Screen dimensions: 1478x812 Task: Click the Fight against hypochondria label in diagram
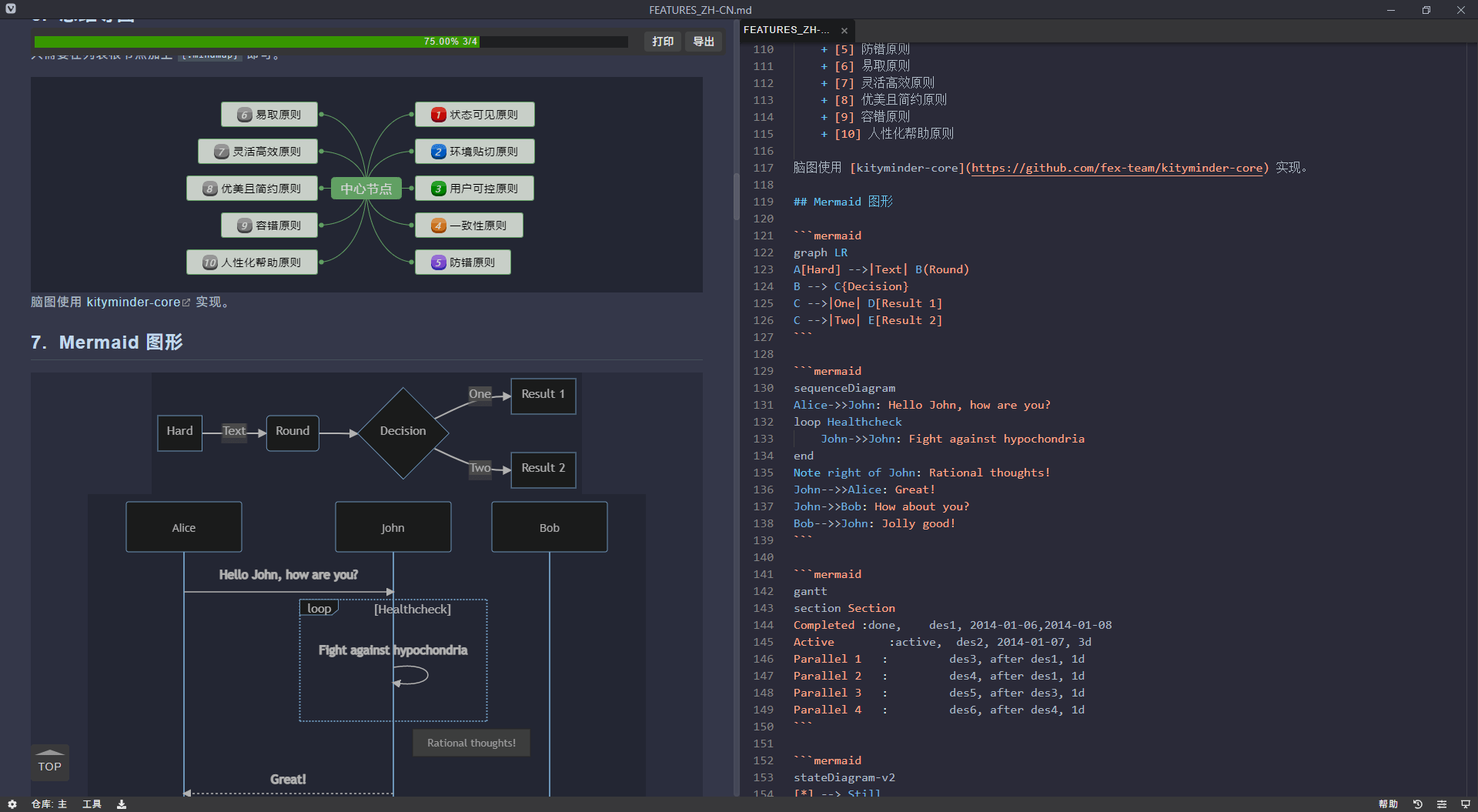(x=393, y=650)
